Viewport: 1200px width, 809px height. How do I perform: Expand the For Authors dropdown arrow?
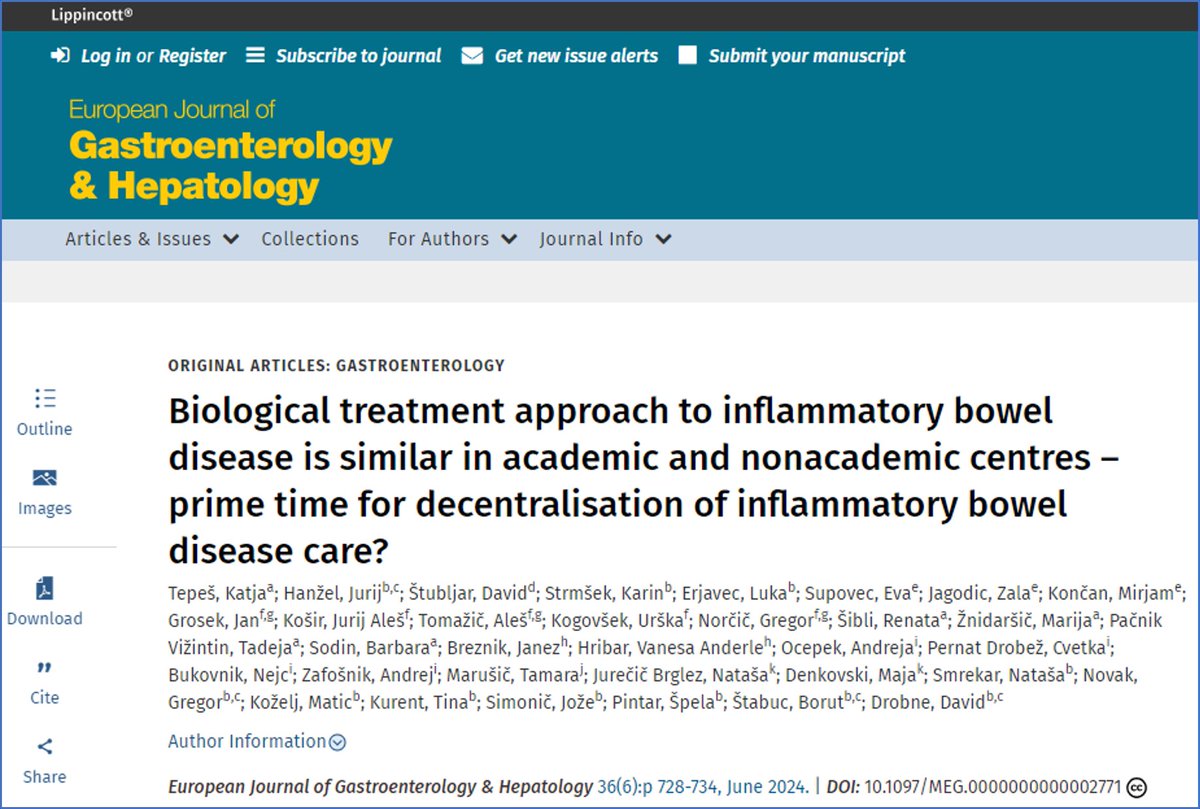pyautogui.click(x=509, y=239)
